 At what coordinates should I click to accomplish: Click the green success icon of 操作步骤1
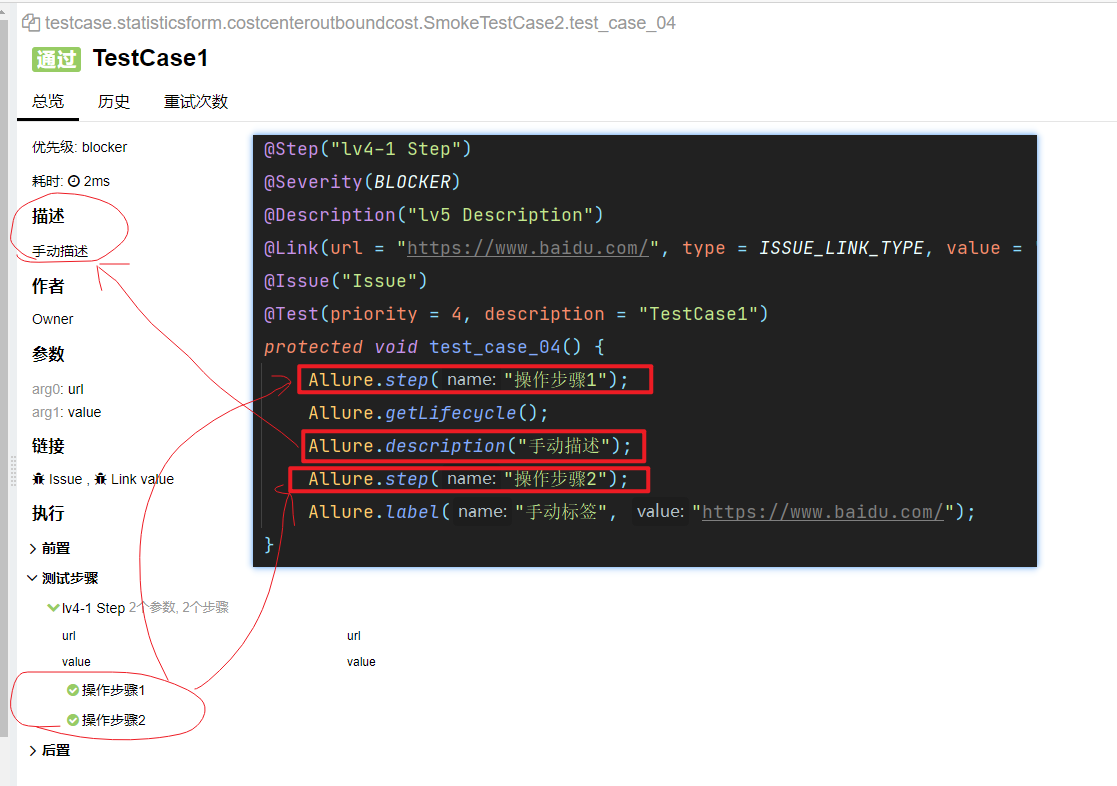pyautogui.click(x=71, y=689)
